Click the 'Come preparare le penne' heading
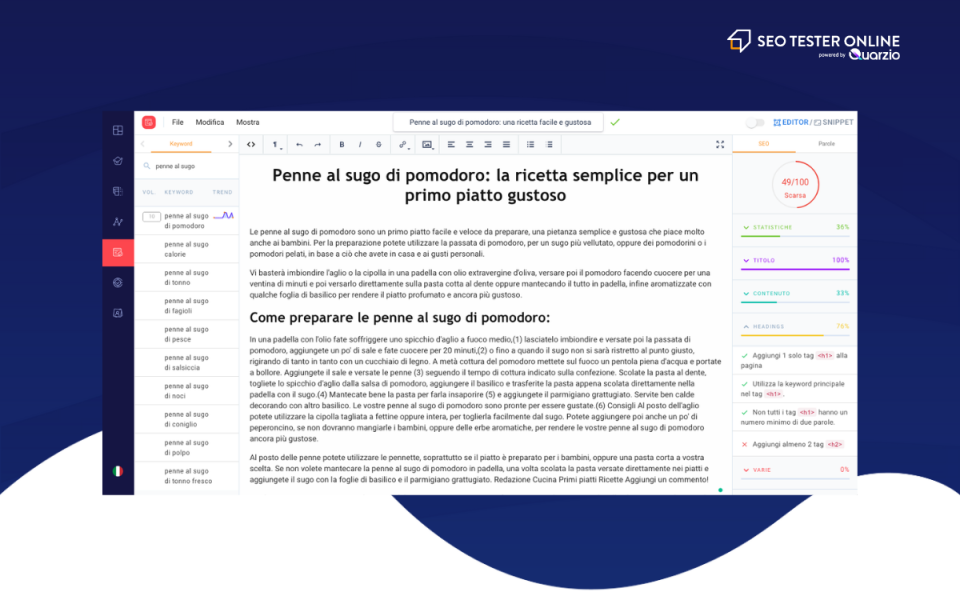Screen dimensions: 960x600 400,317
